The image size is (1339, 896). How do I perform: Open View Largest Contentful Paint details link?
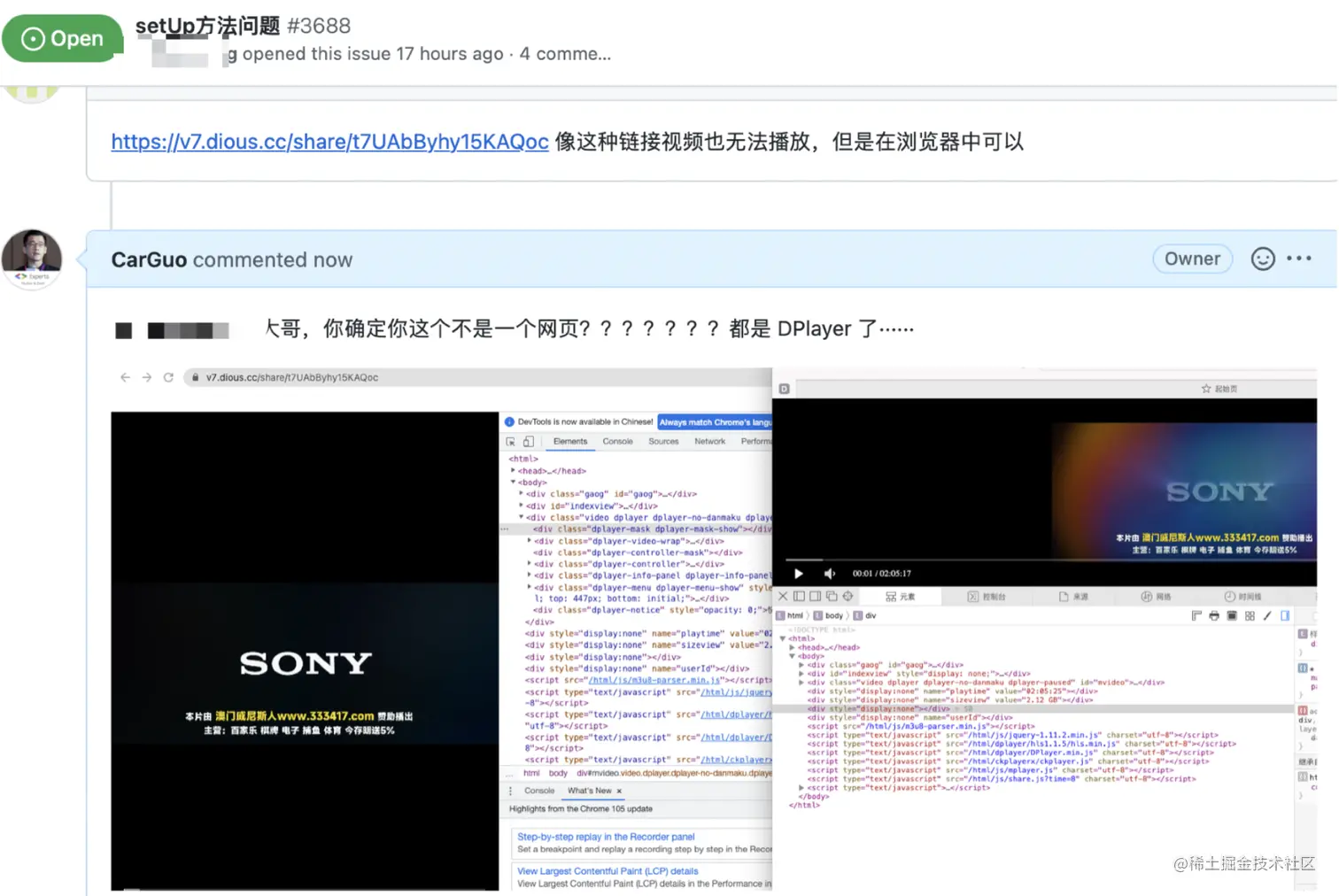[608, 871]
